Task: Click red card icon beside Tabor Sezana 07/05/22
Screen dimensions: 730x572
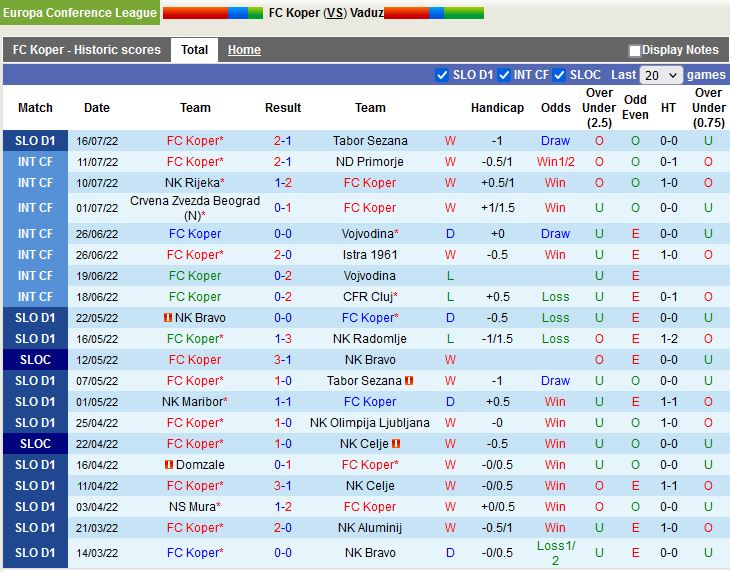Action: [409, 381]
